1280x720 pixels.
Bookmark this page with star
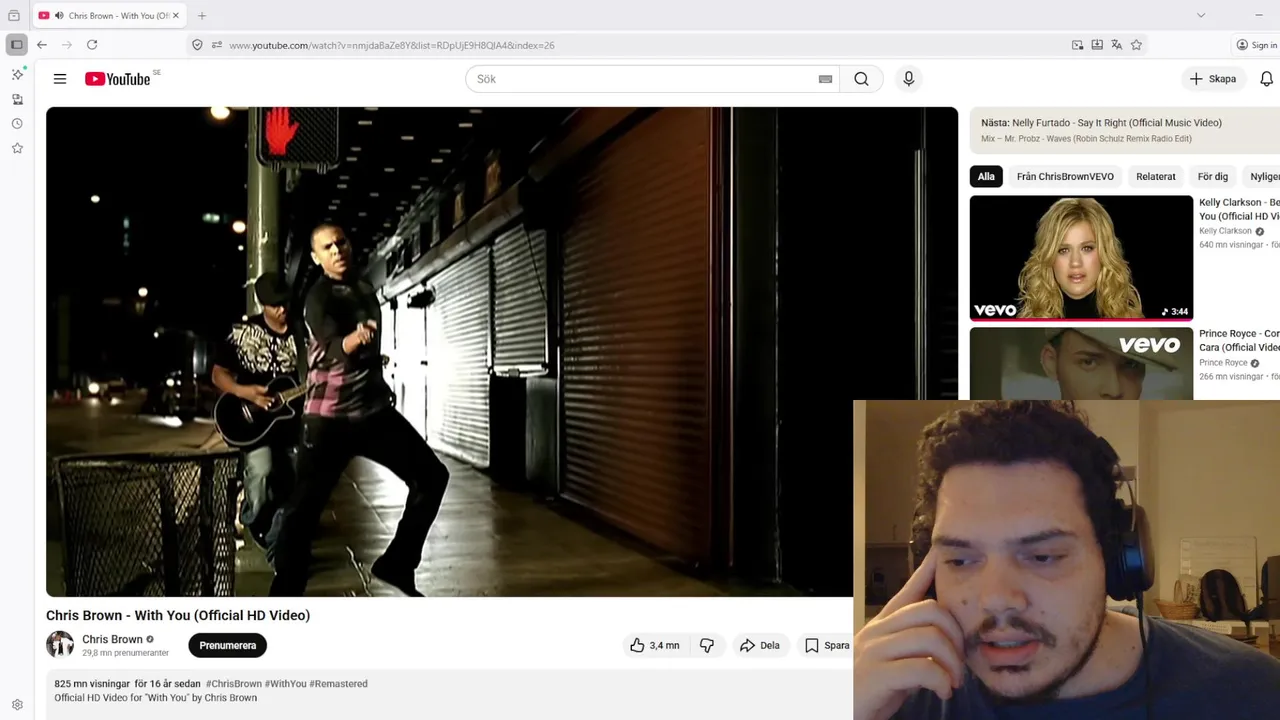tap(1136, 45)
